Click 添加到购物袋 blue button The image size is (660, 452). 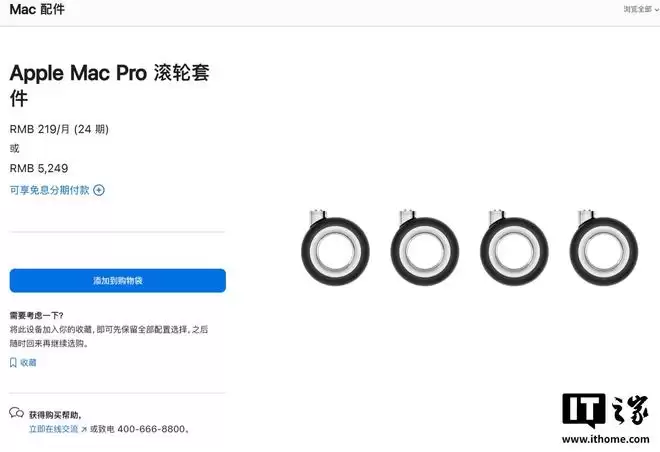coord(118,281)
